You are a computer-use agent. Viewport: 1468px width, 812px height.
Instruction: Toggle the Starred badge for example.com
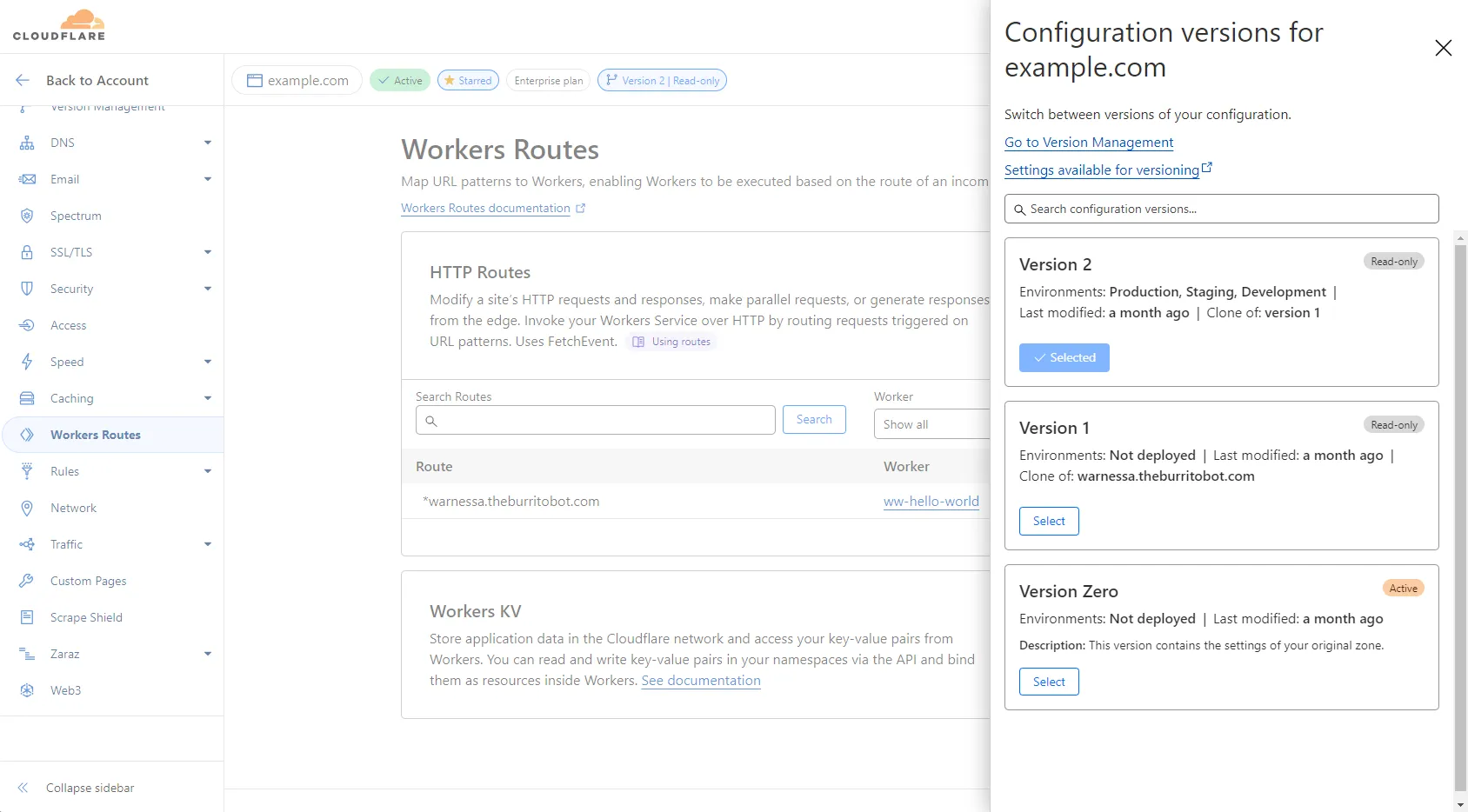tap(468, 80)
